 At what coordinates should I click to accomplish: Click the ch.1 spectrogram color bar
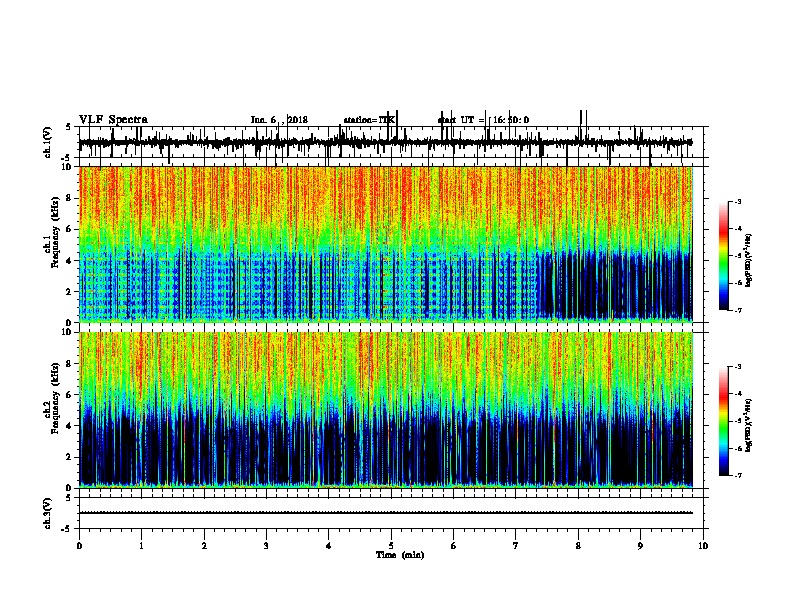click(x=724, y=255)
